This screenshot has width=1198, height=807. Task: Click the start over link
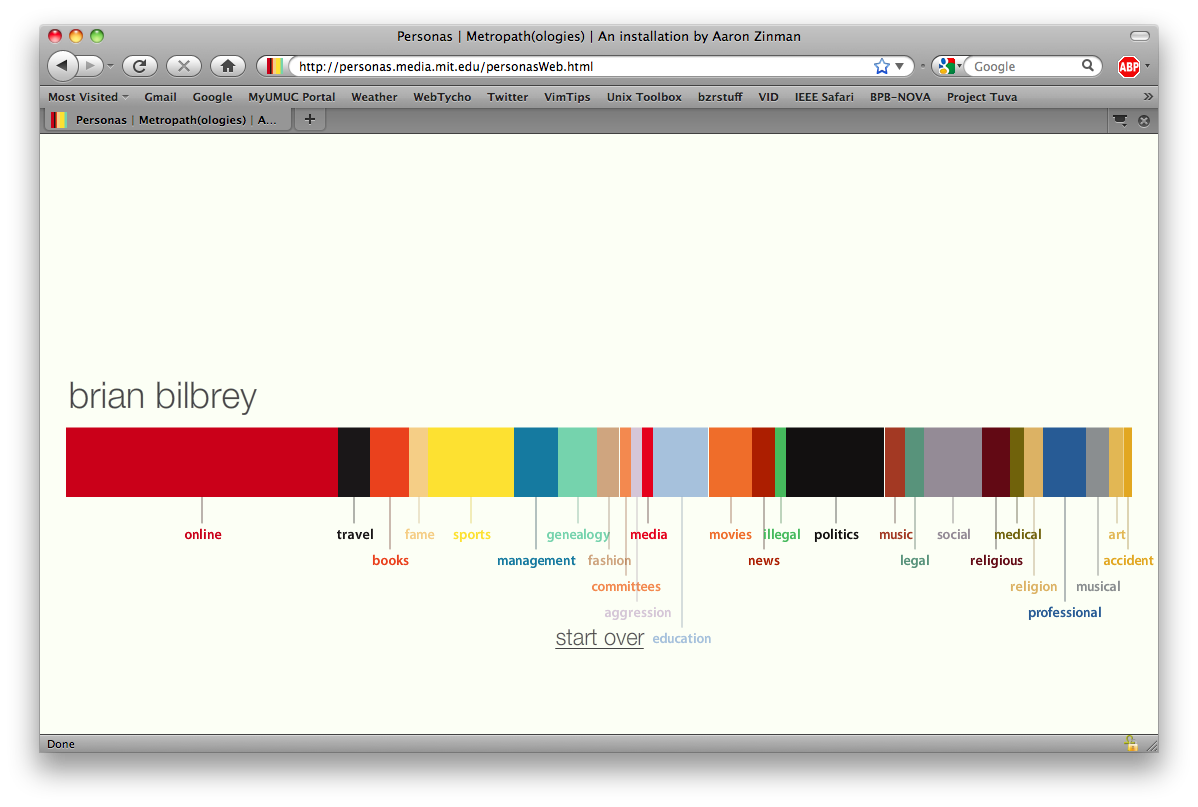(599, 638)
